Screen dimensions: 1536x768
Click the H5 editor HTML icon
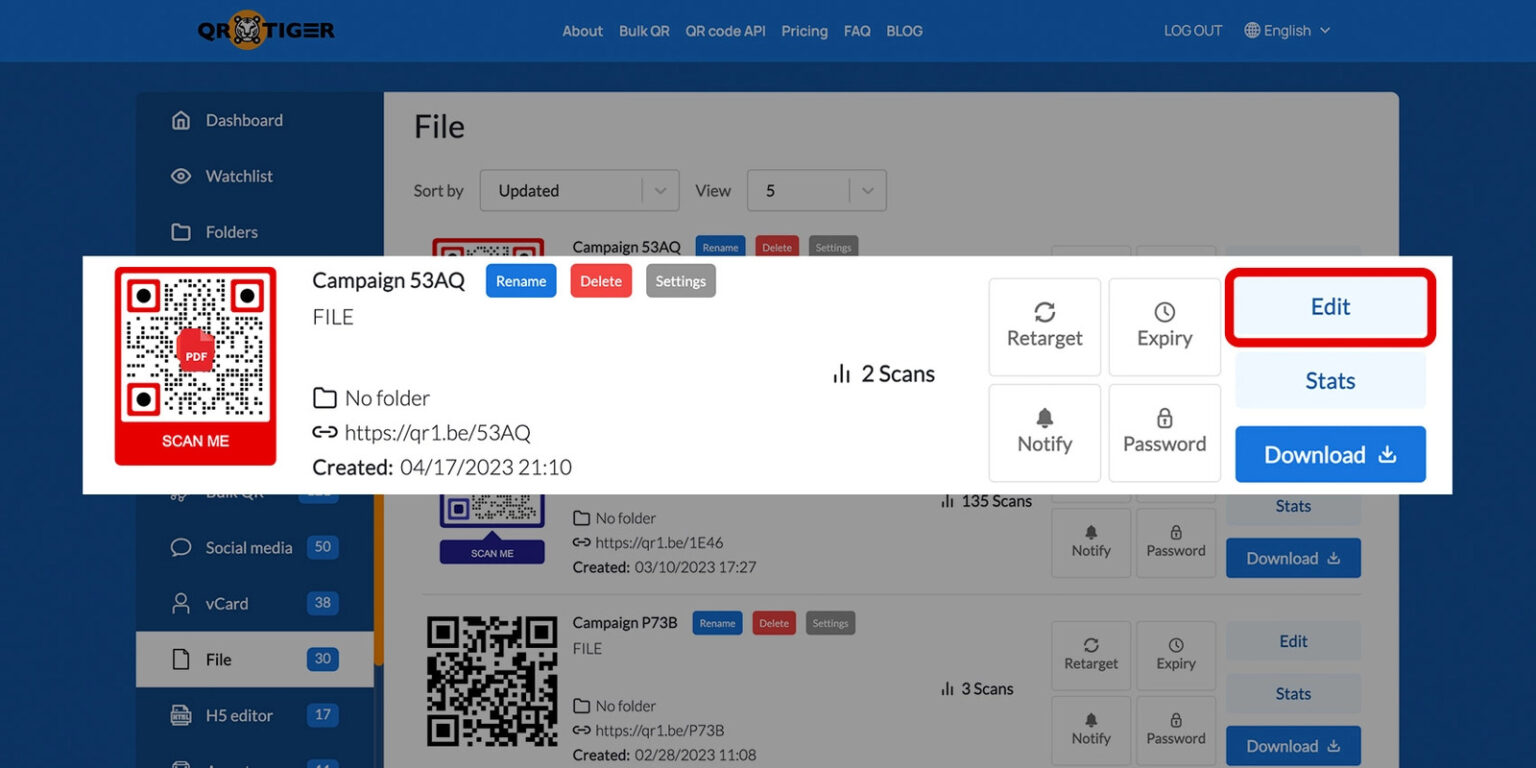[x=181, y=716]
